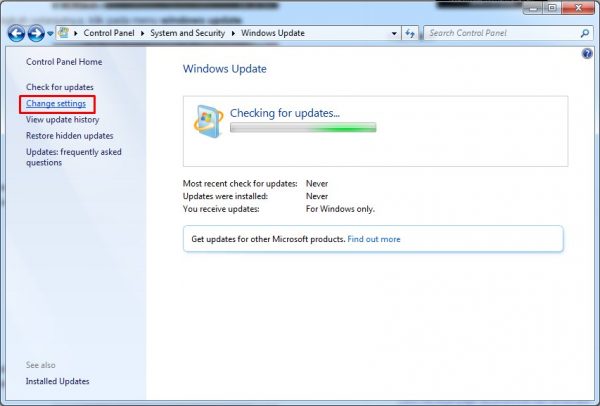The image size is (600, 406).
Task: Click 'Checking for updates...' text
Action: 285,113
